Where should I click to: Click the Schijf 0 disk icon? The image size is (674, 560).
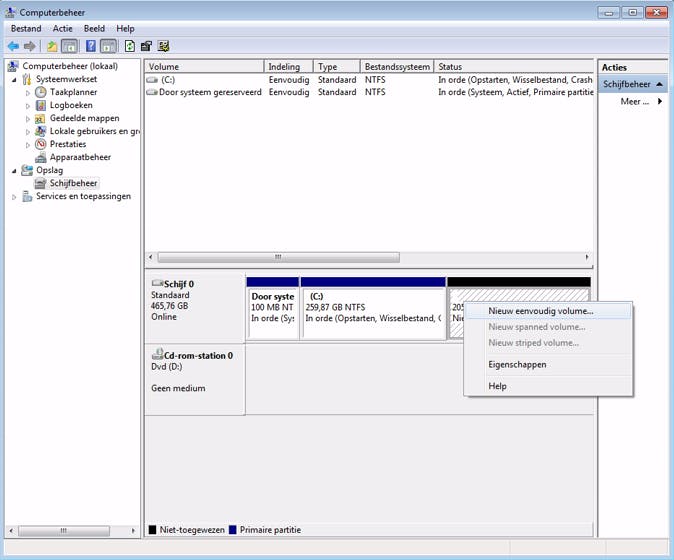point(157,284)
